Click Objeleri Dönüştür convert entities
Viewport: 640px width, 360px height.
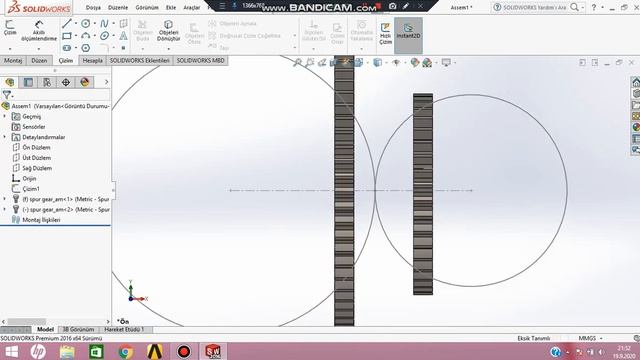[169, 31]
